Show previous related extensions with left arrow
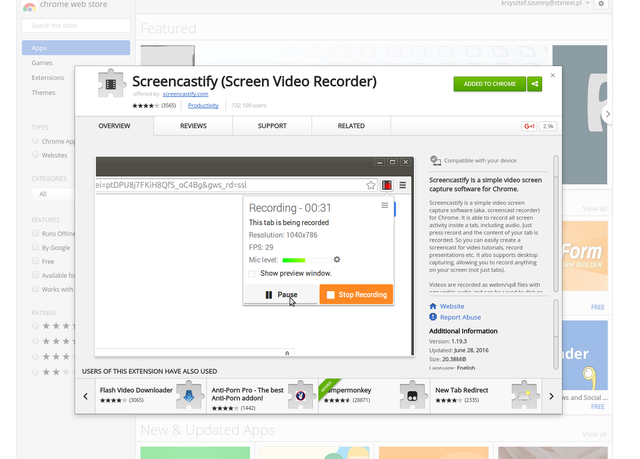The height and width of the screenshot is (459, 640). pos(85,396)
